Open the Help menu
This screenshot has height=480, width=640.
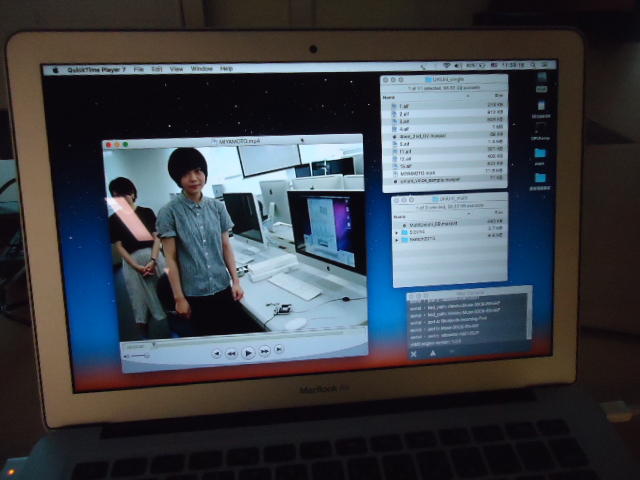pyautogui.click(x=227, y=69)
